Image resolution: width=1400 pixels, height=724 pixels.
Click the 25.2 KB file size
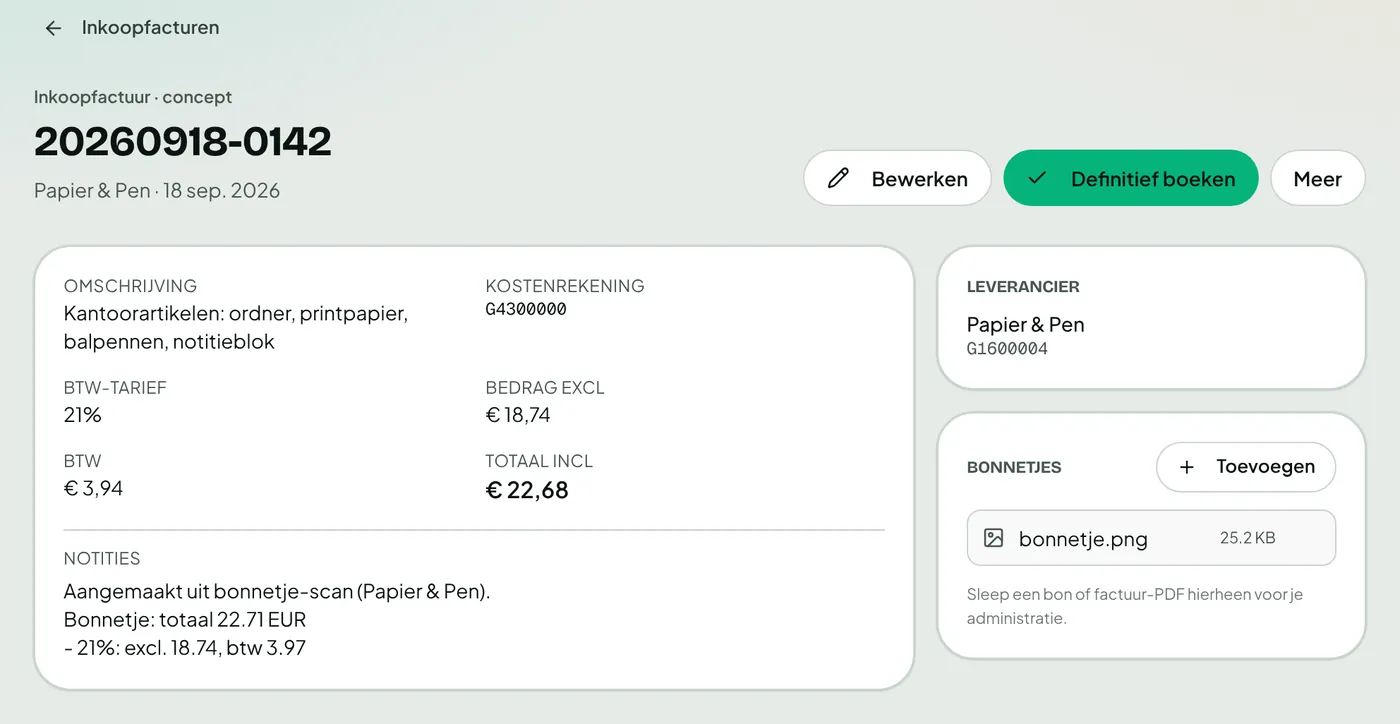click(x=1247, y=538)
